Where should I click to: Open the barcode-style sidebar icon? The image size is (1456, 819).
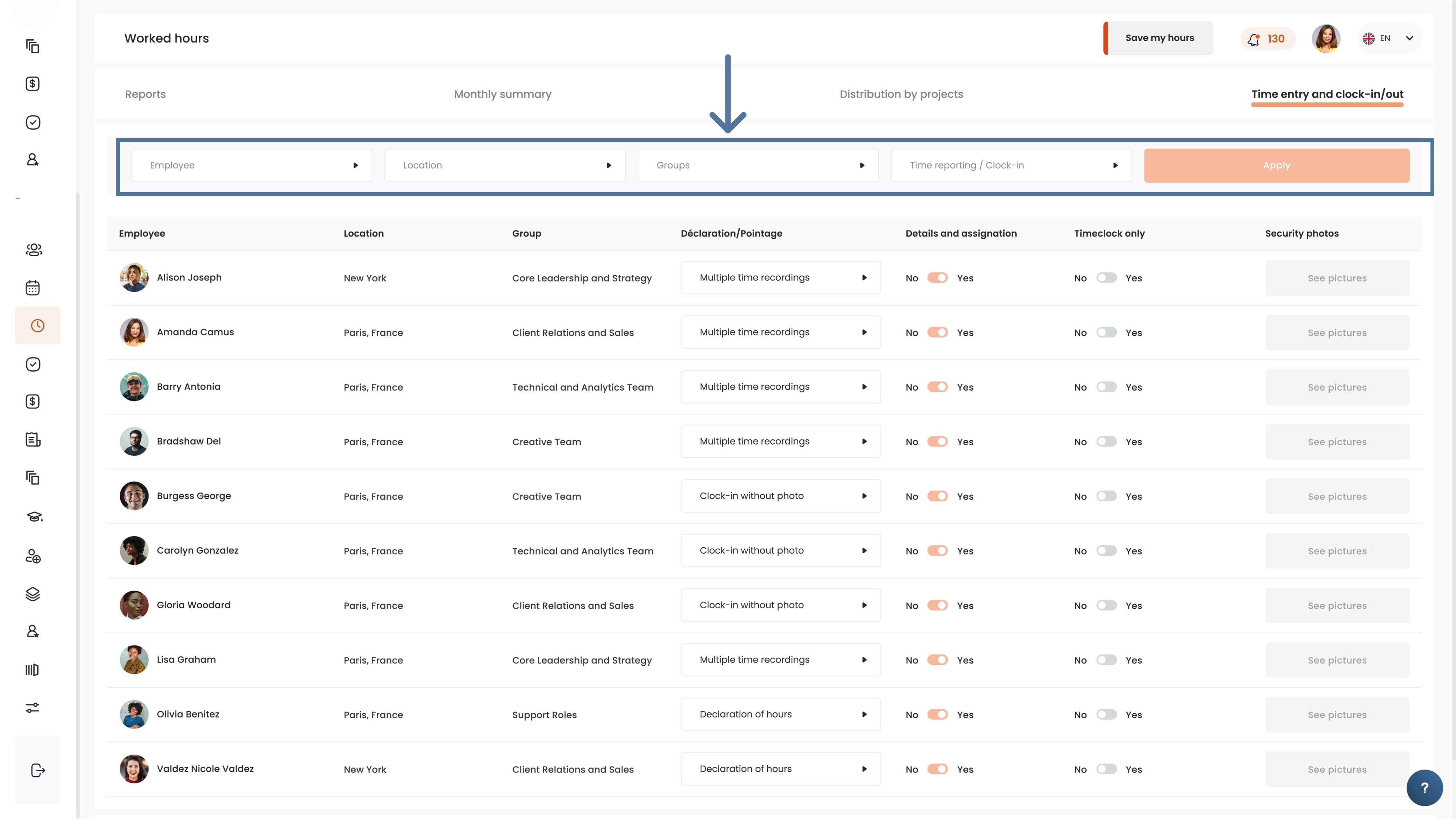pyautogui.click(x=32, y=670)
